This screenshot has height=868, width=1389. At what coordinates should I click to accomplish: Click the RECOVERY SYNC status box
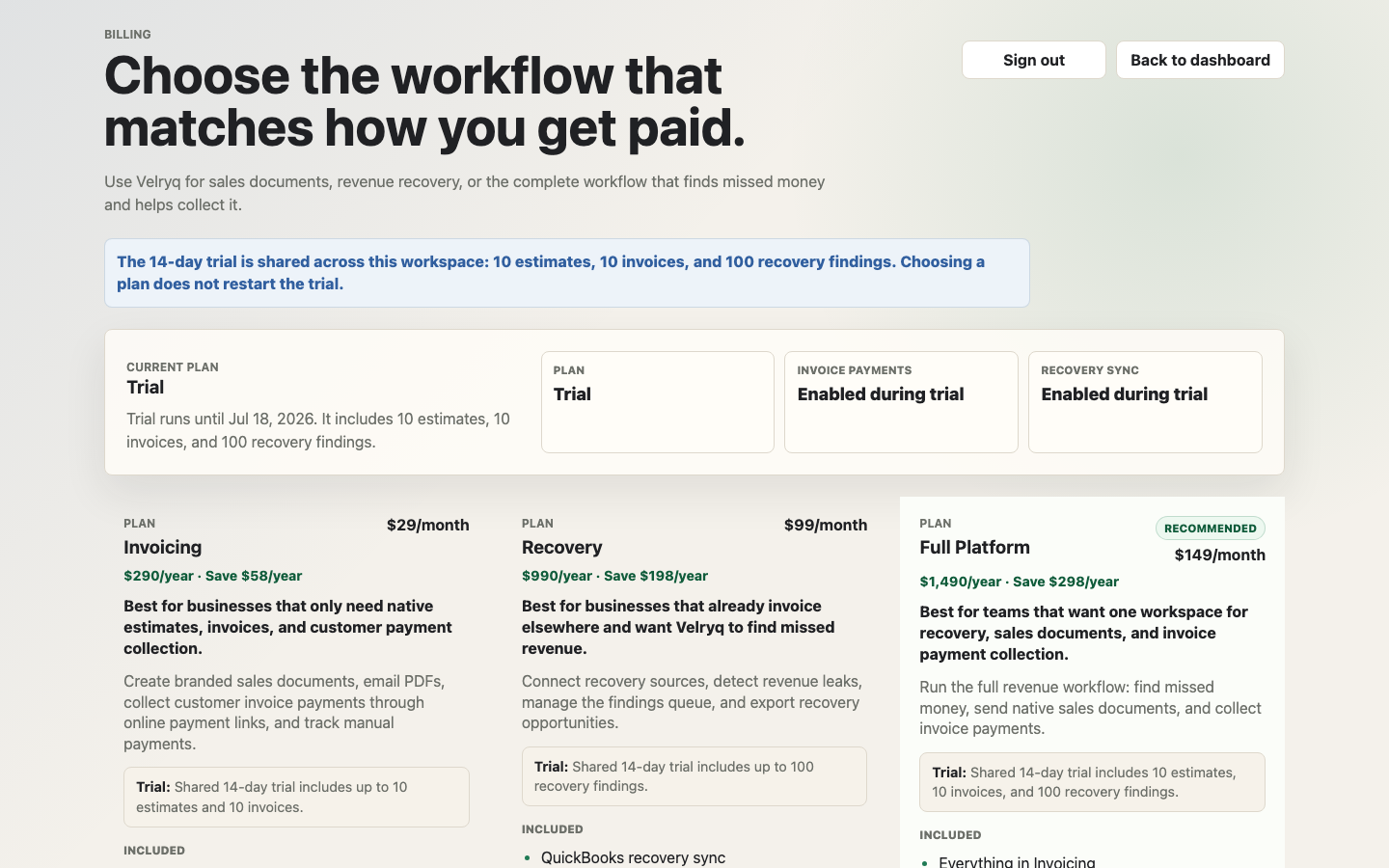[x=1145, y=402]
